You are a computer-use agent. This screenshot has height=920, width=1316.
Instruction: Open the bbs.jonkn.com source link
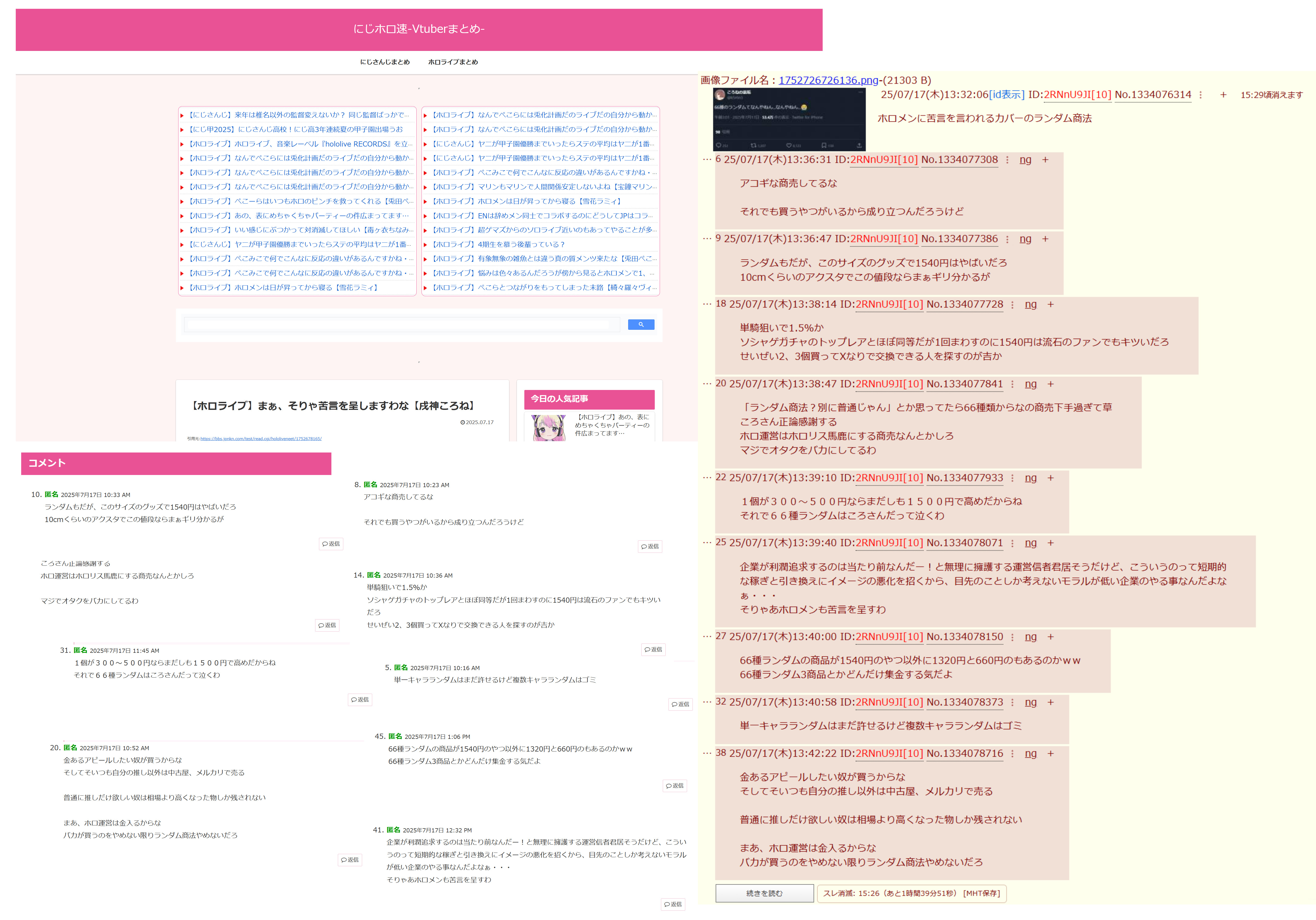tap(261, 439)
